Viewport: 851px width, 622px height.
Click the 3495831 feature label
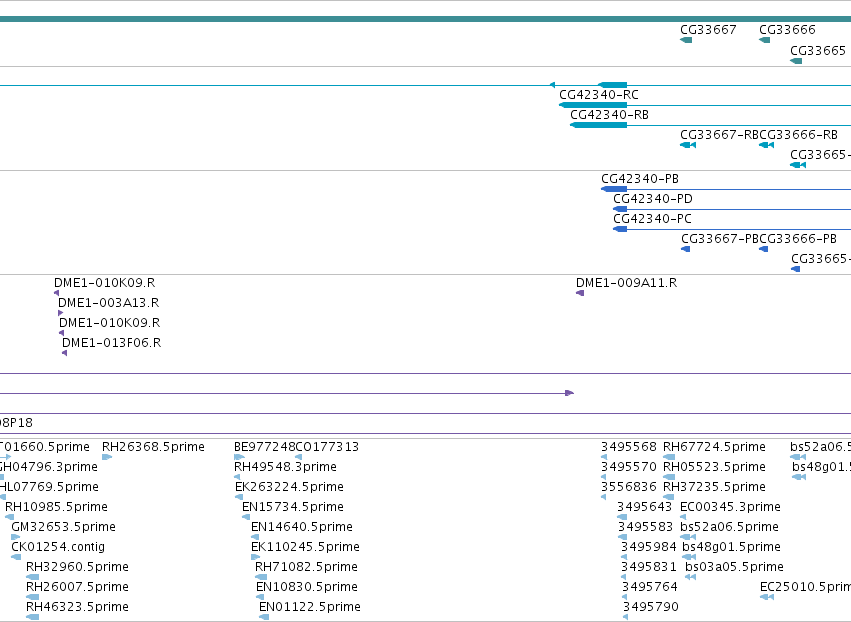click(x=649, y=567)
